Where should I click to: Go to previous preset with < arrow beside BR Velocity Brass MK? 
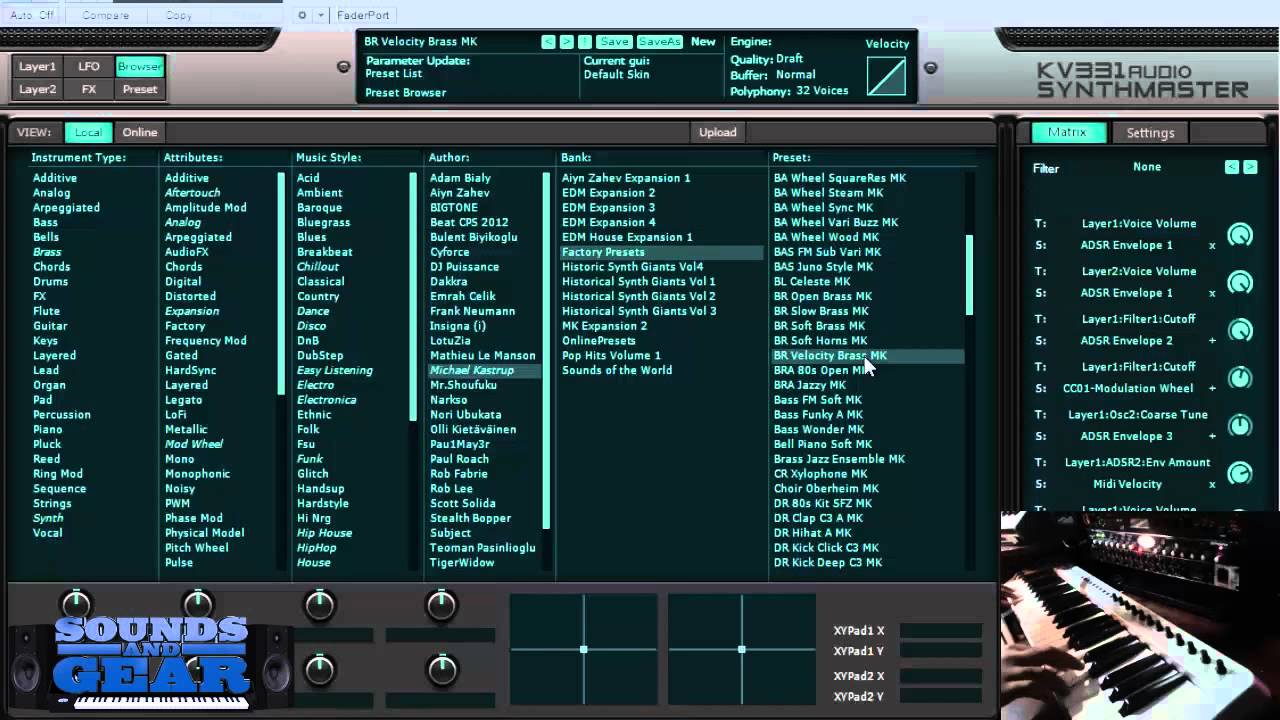[548, 42]
